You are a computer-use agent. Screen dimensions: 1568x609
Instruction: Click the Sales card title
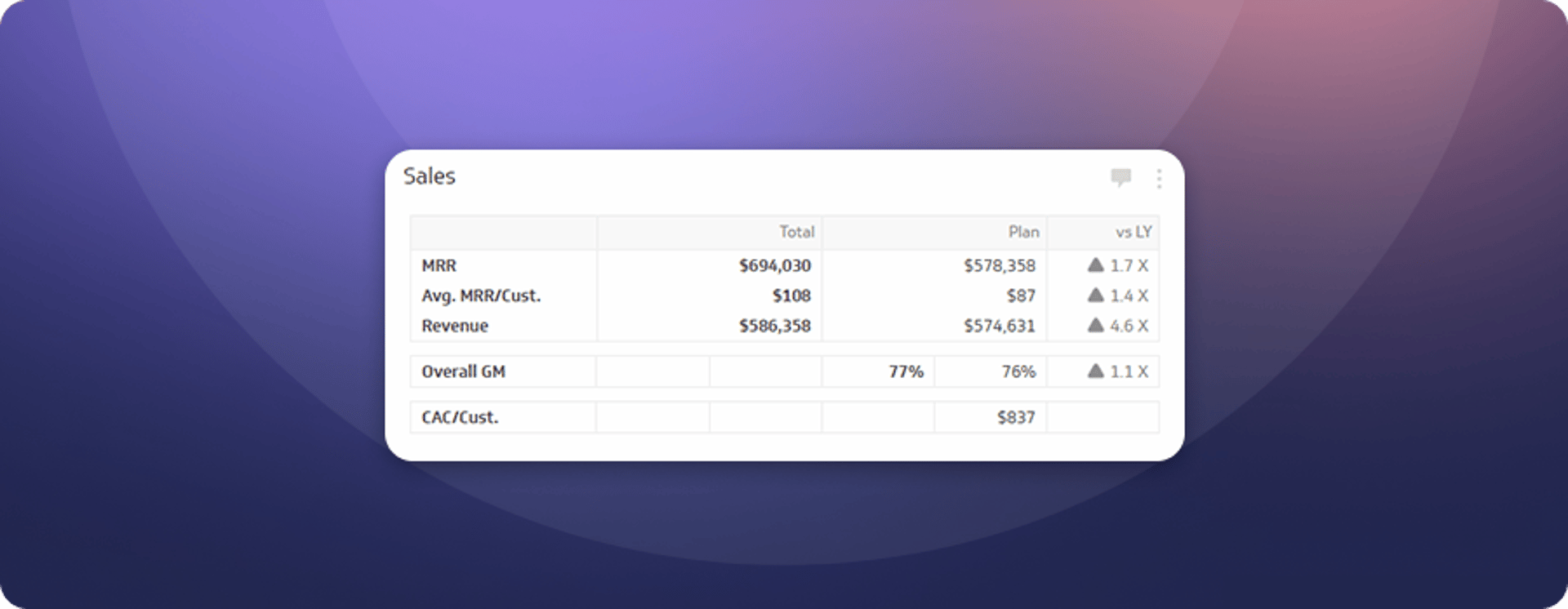[430, 176]
